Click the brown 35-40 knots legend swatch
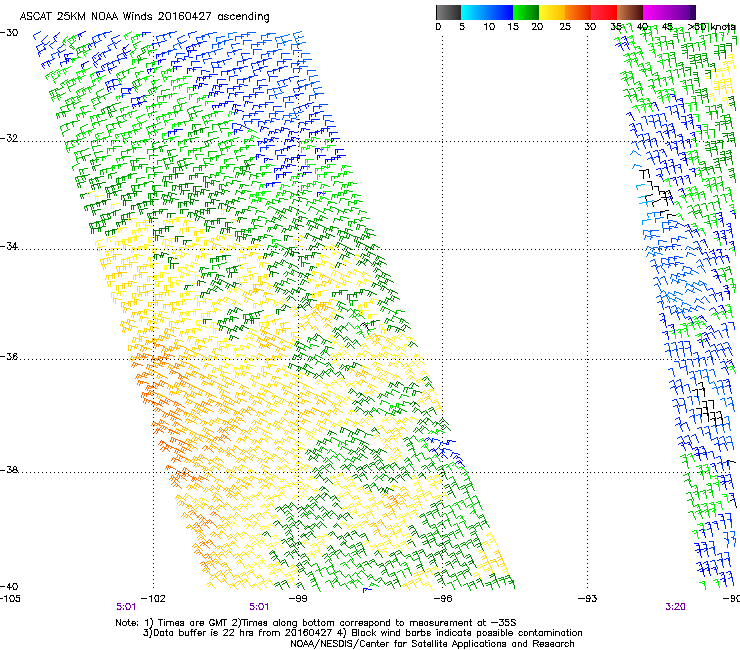 coord(630,12)
